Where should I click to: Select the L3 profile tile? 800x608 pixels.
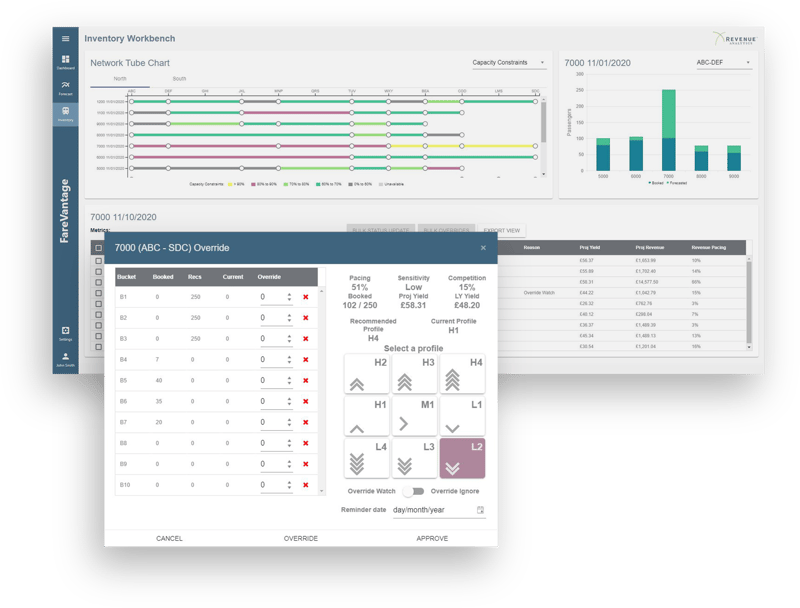click(x=415, y=459)
